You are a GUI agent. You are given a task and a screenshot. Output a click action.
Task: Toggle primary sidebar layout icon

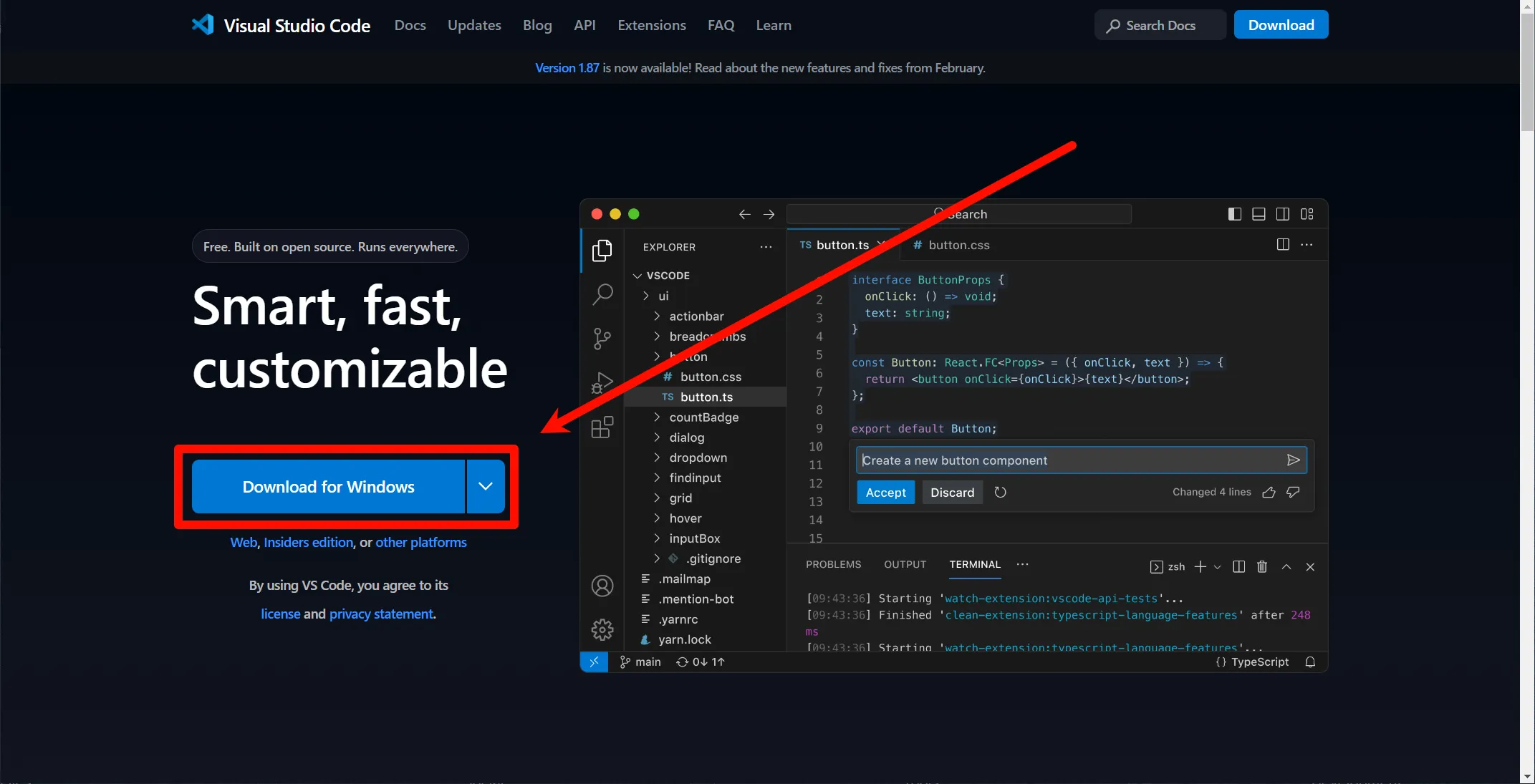pos(1235,214)
